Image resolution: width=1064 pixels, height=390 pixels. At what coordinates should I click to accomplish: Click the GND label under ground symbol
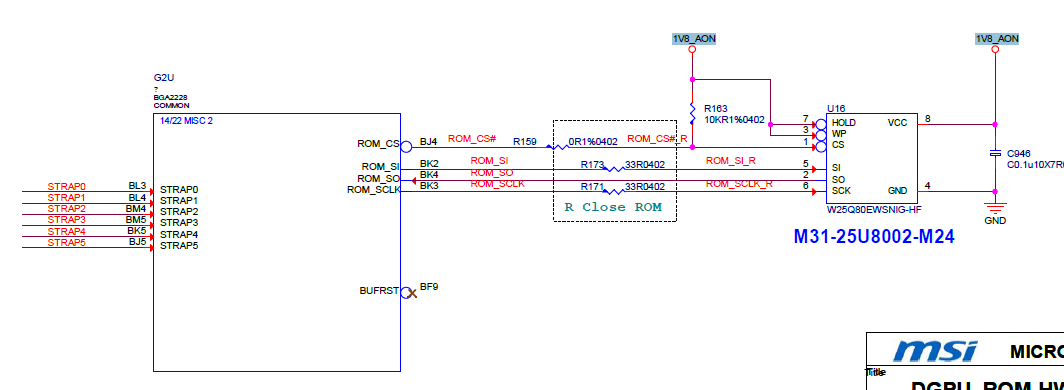[995, 220]
